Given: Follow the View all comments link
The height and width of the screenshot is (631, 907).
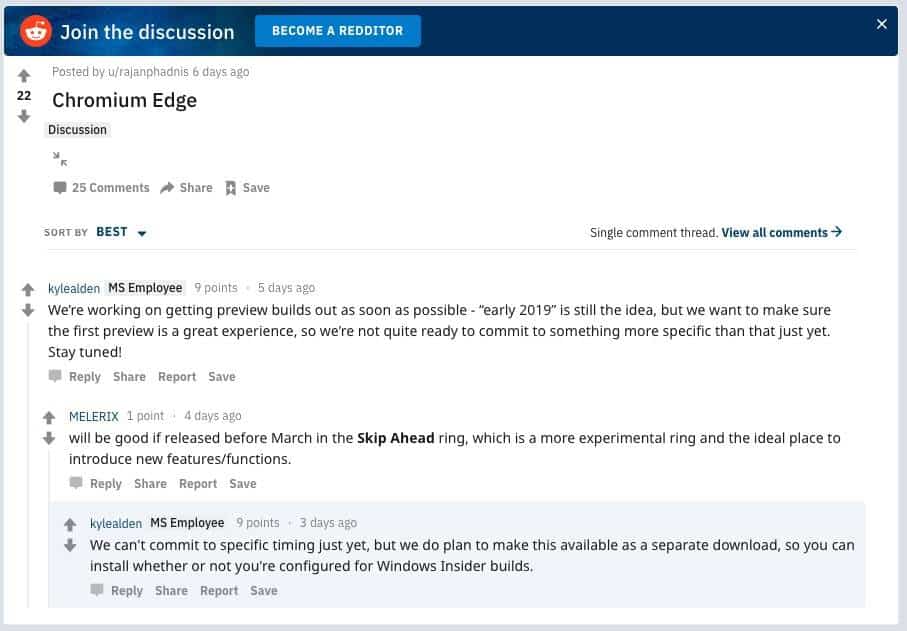Looking at the screenshot, I should coord(781,233).
